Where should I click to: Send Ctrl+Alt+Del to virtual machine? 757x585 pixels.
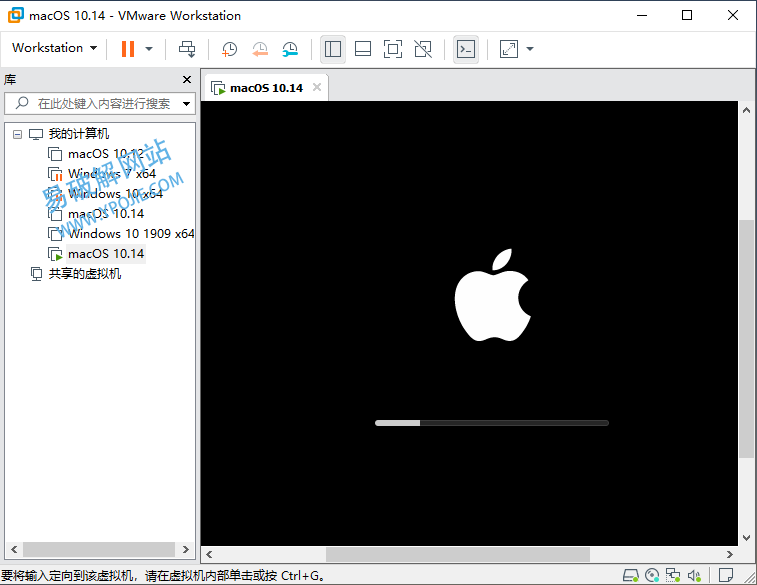tap(187, 49)
